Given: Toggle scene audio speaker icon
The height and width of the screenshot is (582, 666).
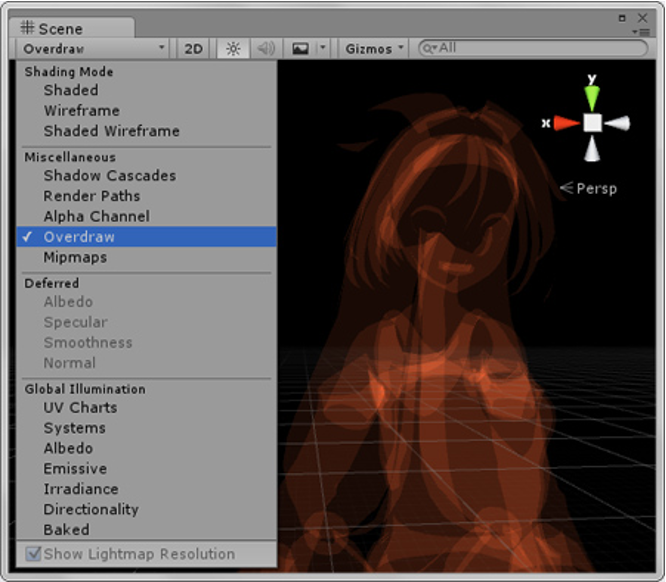Looking at the screenshot, I should (x=266, y=49).
